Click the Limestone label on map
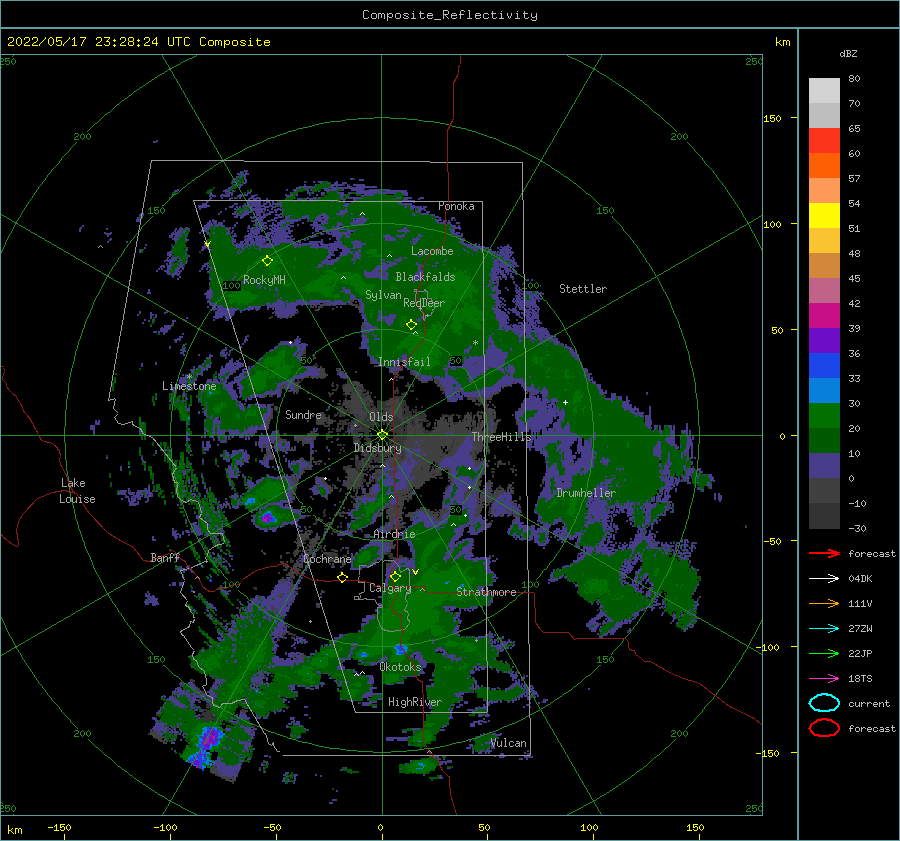 [189, 386]
